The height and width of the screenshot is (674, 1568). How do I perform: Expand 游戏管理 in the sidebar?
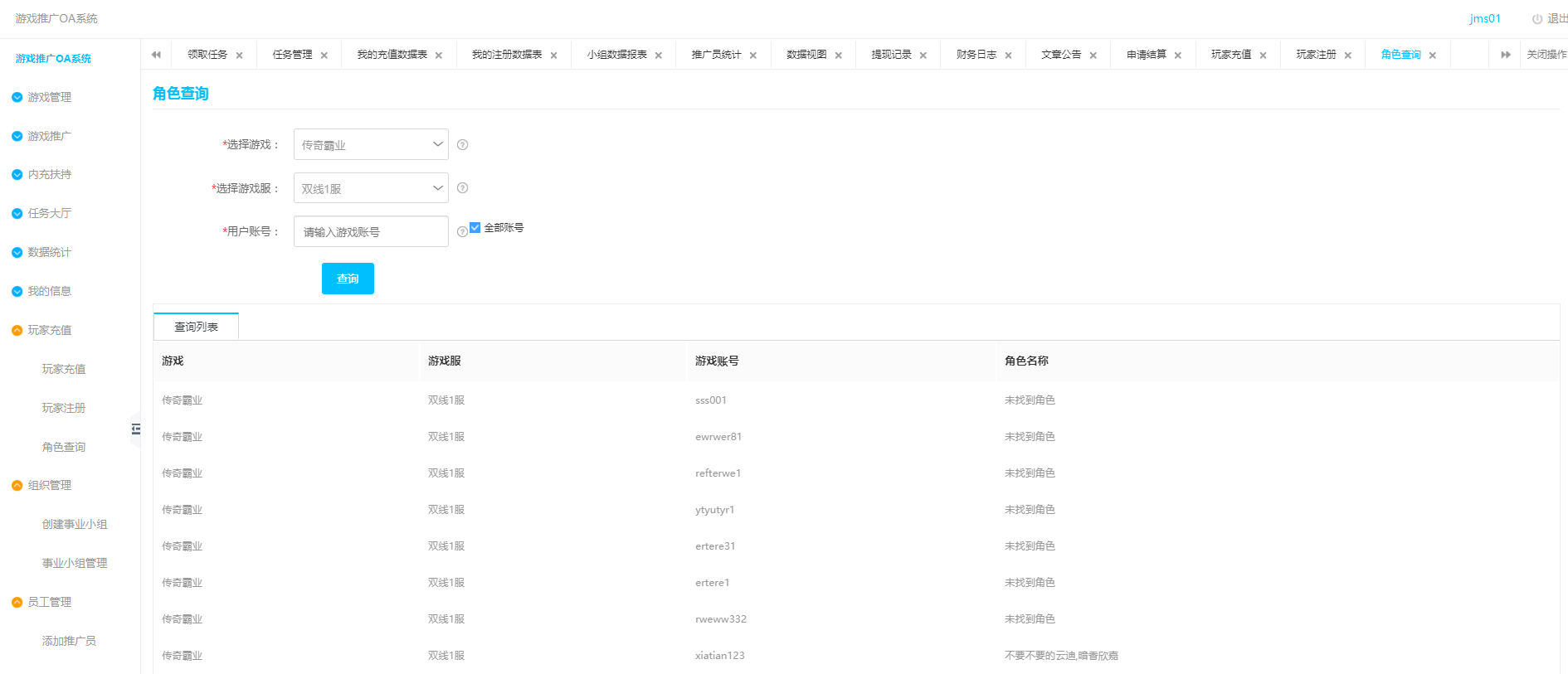49,97
